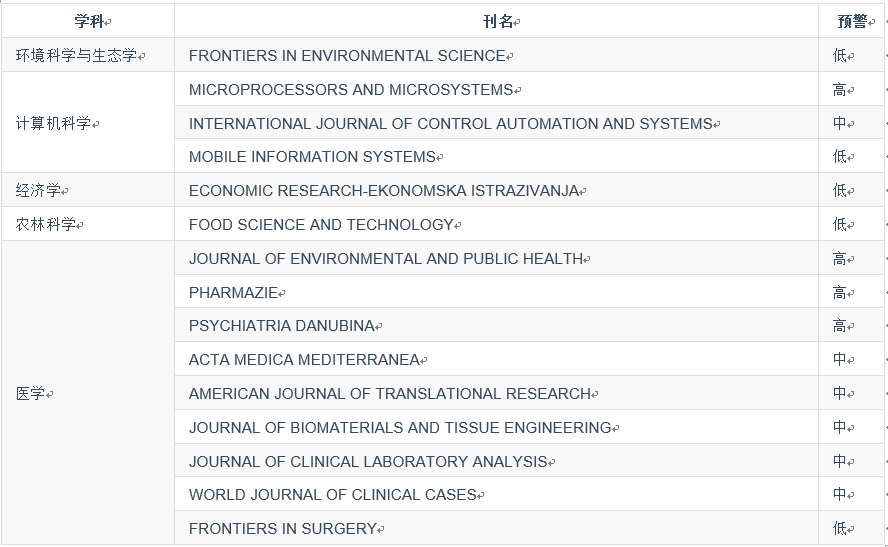888x547 pixels.
Task: Click 中 warning for JOURNAL OF CLINICAL LABORATORY ANALYSIS
Action: [839, 461]
